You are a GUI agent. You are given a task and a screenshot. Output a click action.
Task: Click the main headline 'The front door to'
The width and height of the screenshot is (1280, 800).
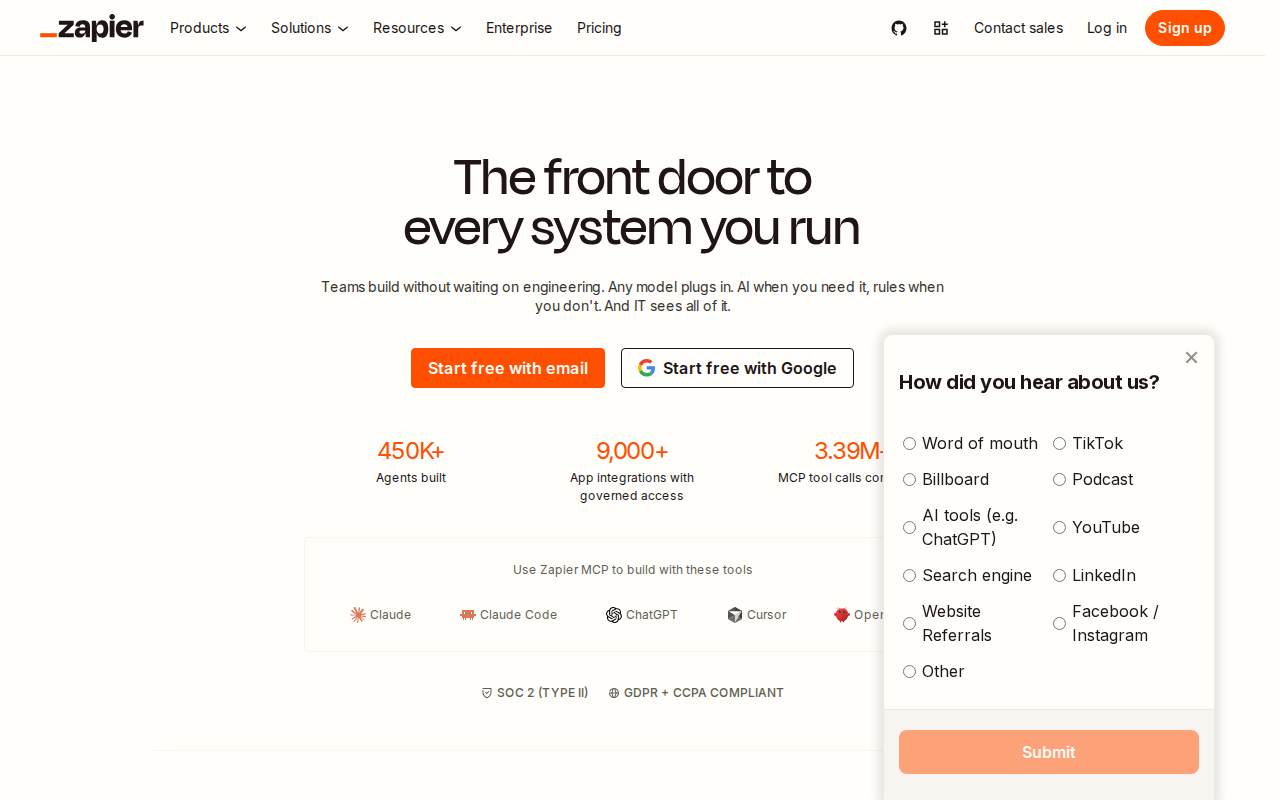click(x=632, y=178)
